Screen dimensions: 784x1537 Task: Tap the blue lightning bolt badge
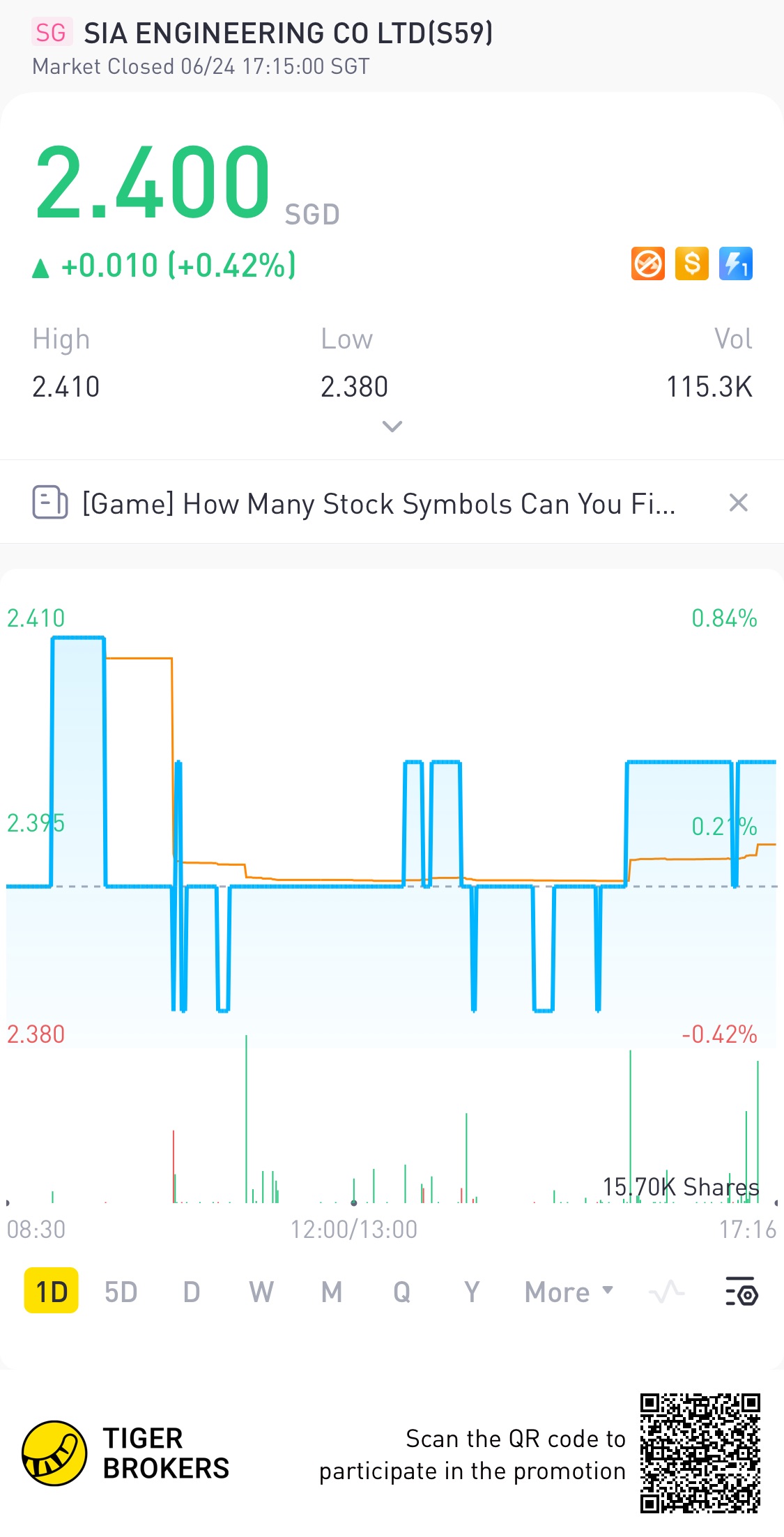[x=736, y=264]
